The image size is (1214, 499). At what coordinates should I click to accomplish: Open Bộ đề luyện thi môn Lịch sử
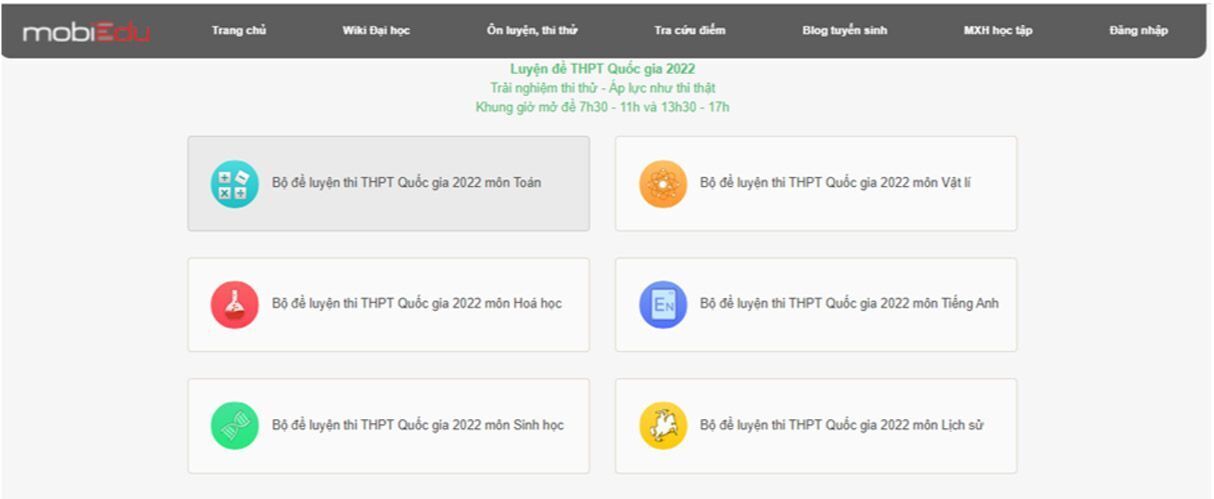pos(816,426)
